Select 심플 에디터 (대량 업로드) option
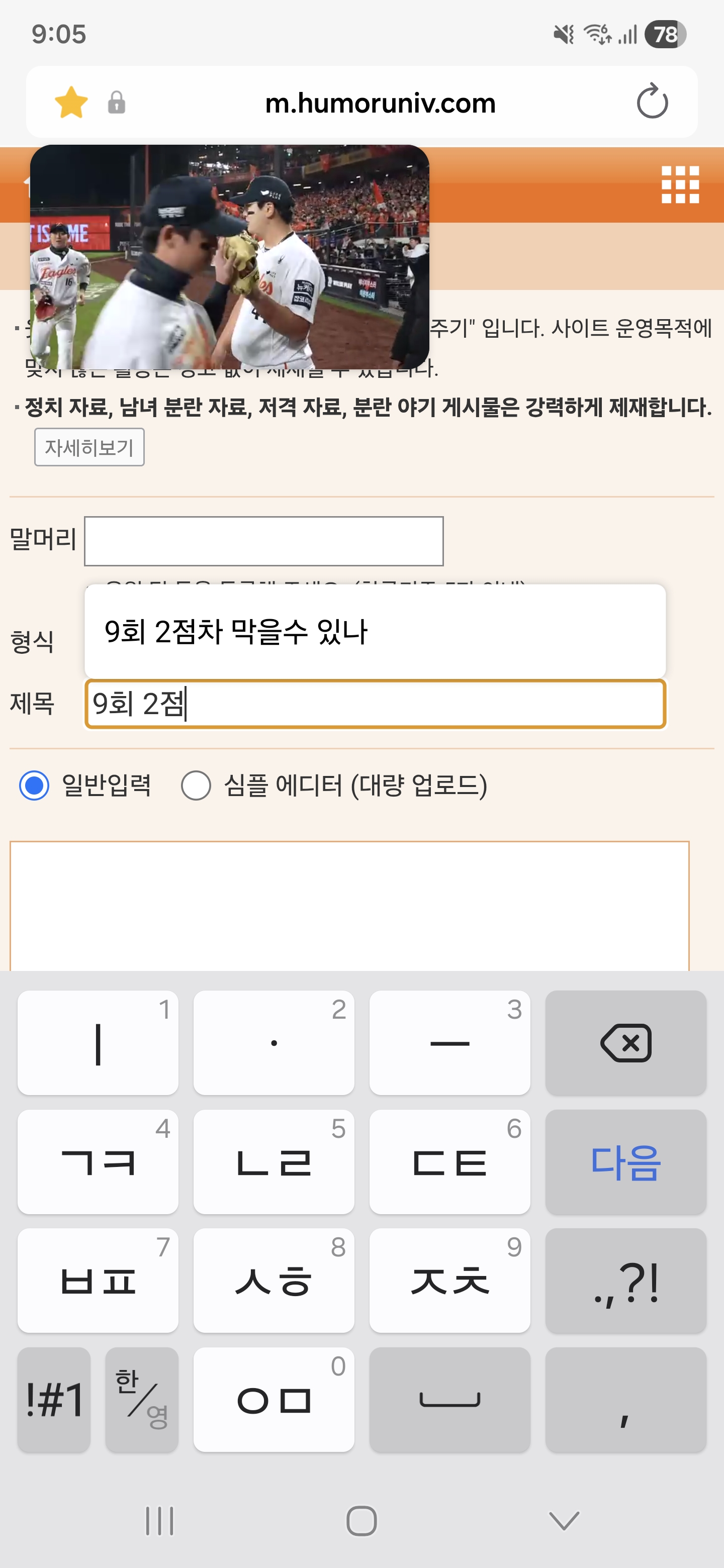The image size is (724, 1568). [x=196, y=785]
